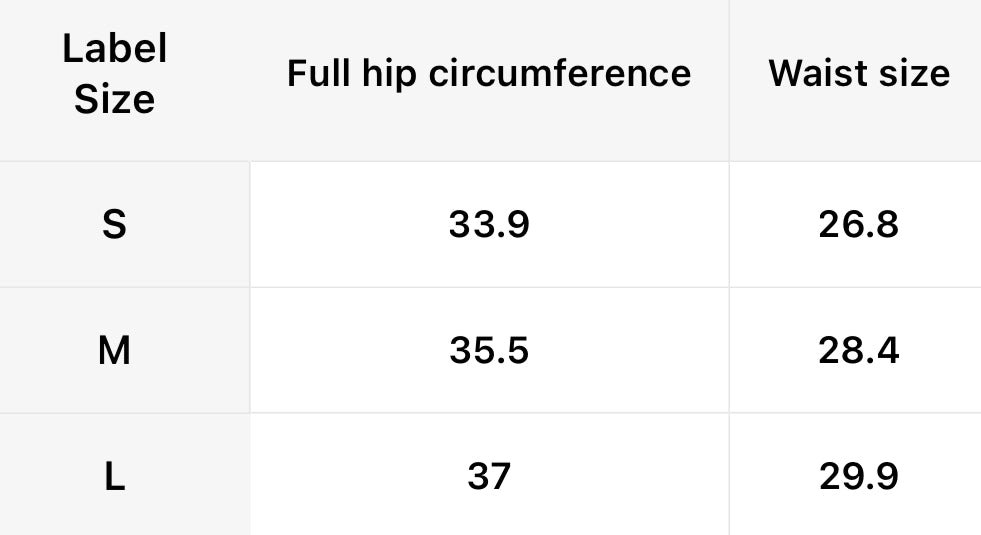This screenshot has height=535, width=981.
Task: Click the Label Size column header
Action: click(115, 74)
